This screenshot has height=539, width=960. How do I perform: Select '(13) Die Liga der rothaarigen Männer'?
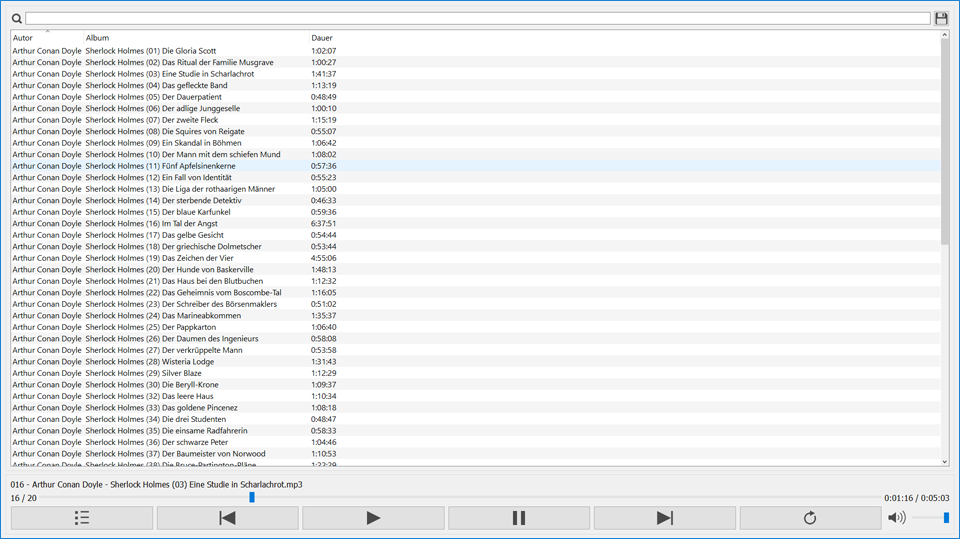pos(476,189)
